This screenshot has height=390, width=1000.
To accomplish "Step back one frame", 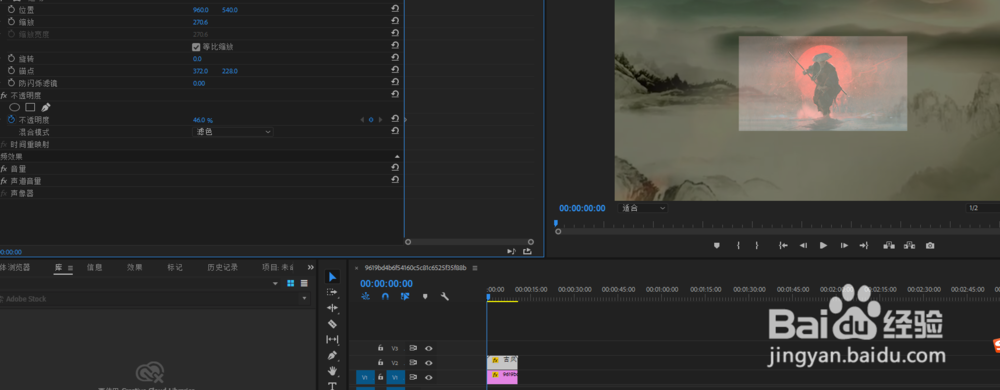I will pyautogui.click(x=803, y=245).
